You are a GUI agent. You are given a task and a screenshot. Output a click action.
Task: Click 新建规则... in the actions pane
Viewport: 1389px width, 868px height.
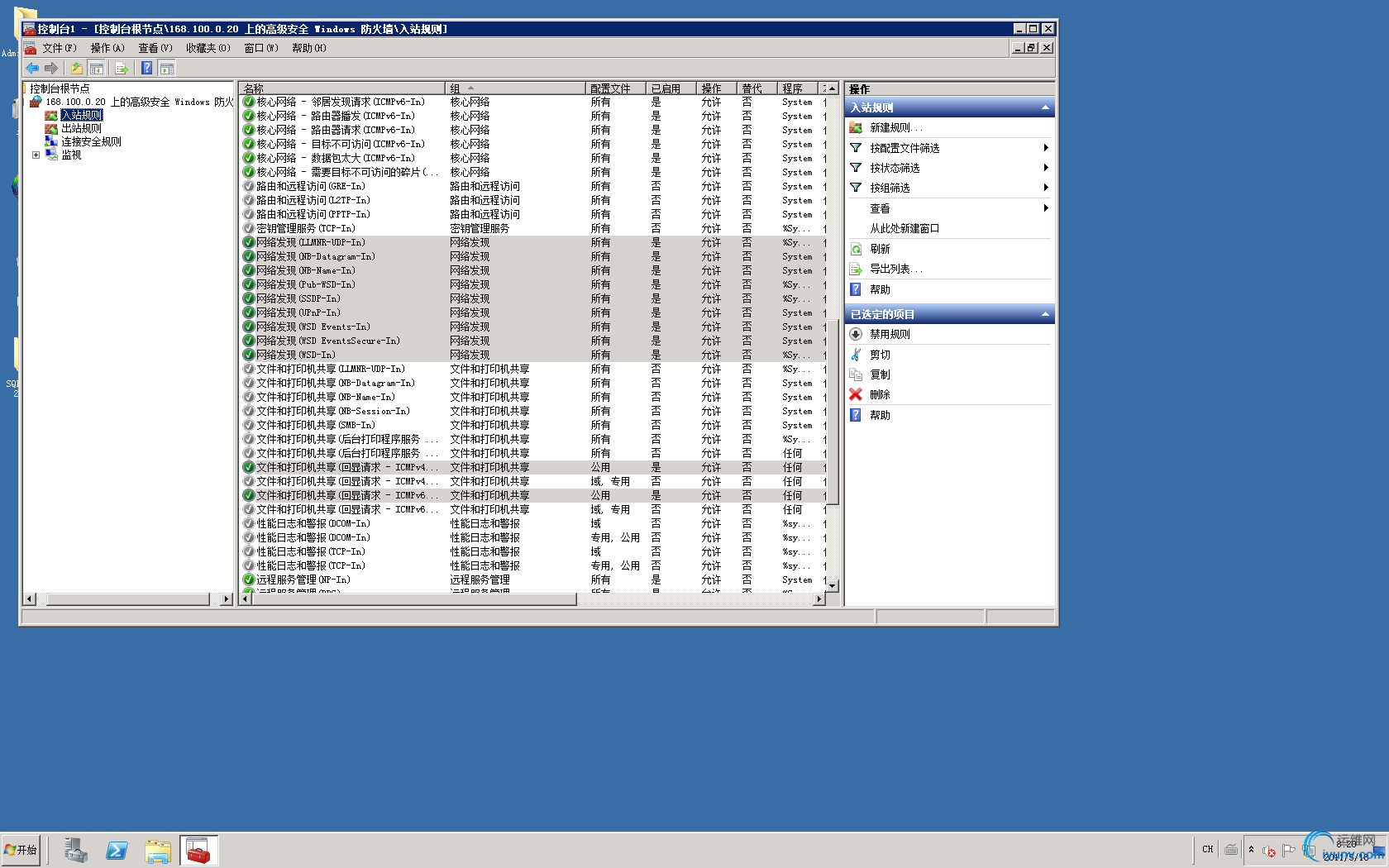coord(895,127)
